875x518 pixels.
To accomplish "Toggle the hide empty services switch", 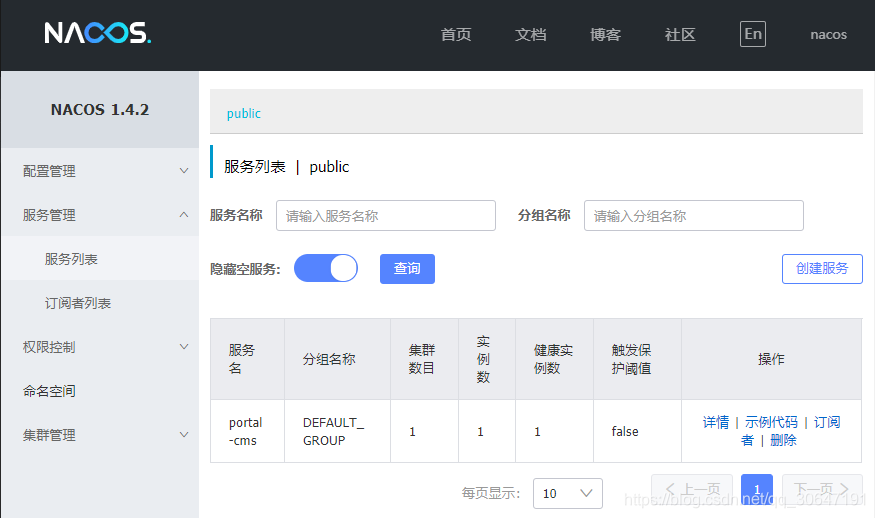I will pyautogui.click(x=326, y=268).
